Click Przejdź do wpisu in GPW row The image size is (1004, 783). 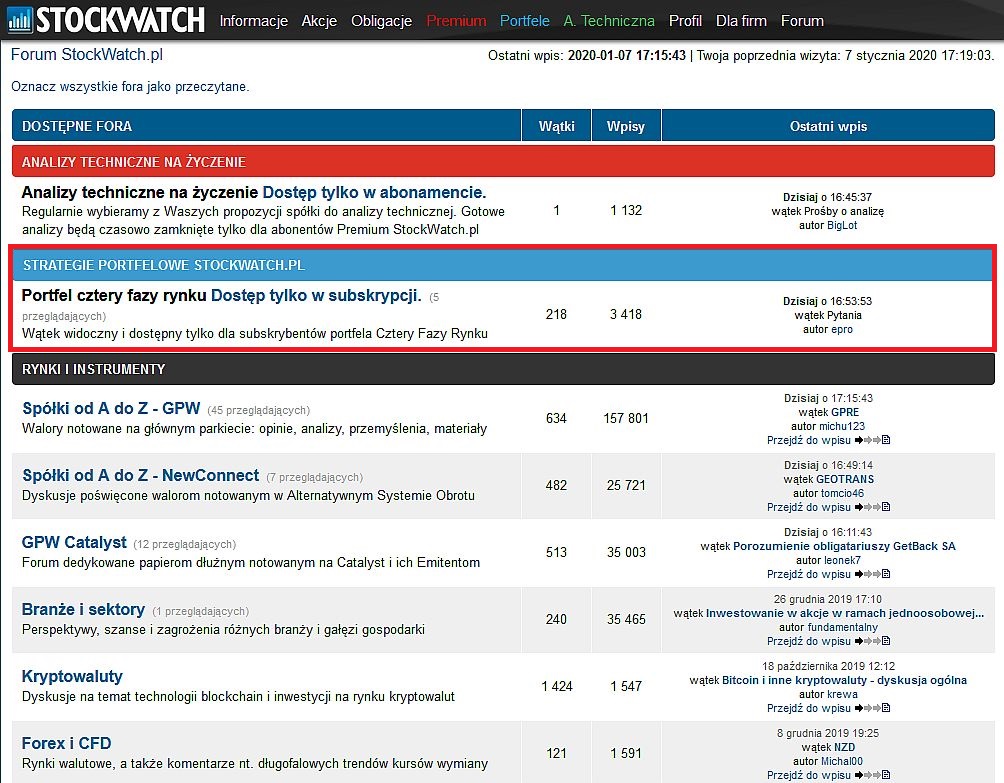(x=809, y=440)
